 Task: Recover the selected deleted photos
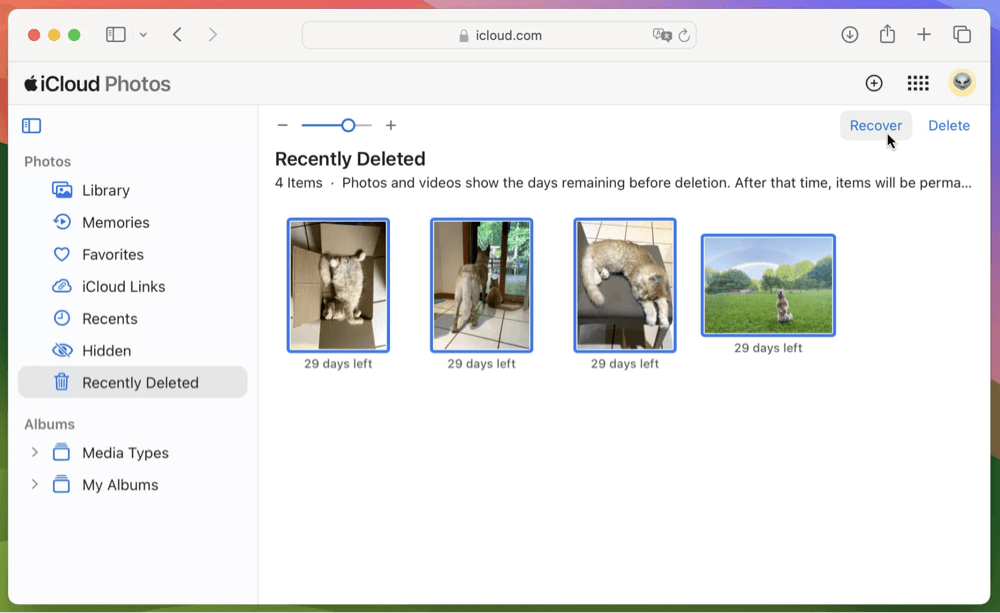coord(876,125)
